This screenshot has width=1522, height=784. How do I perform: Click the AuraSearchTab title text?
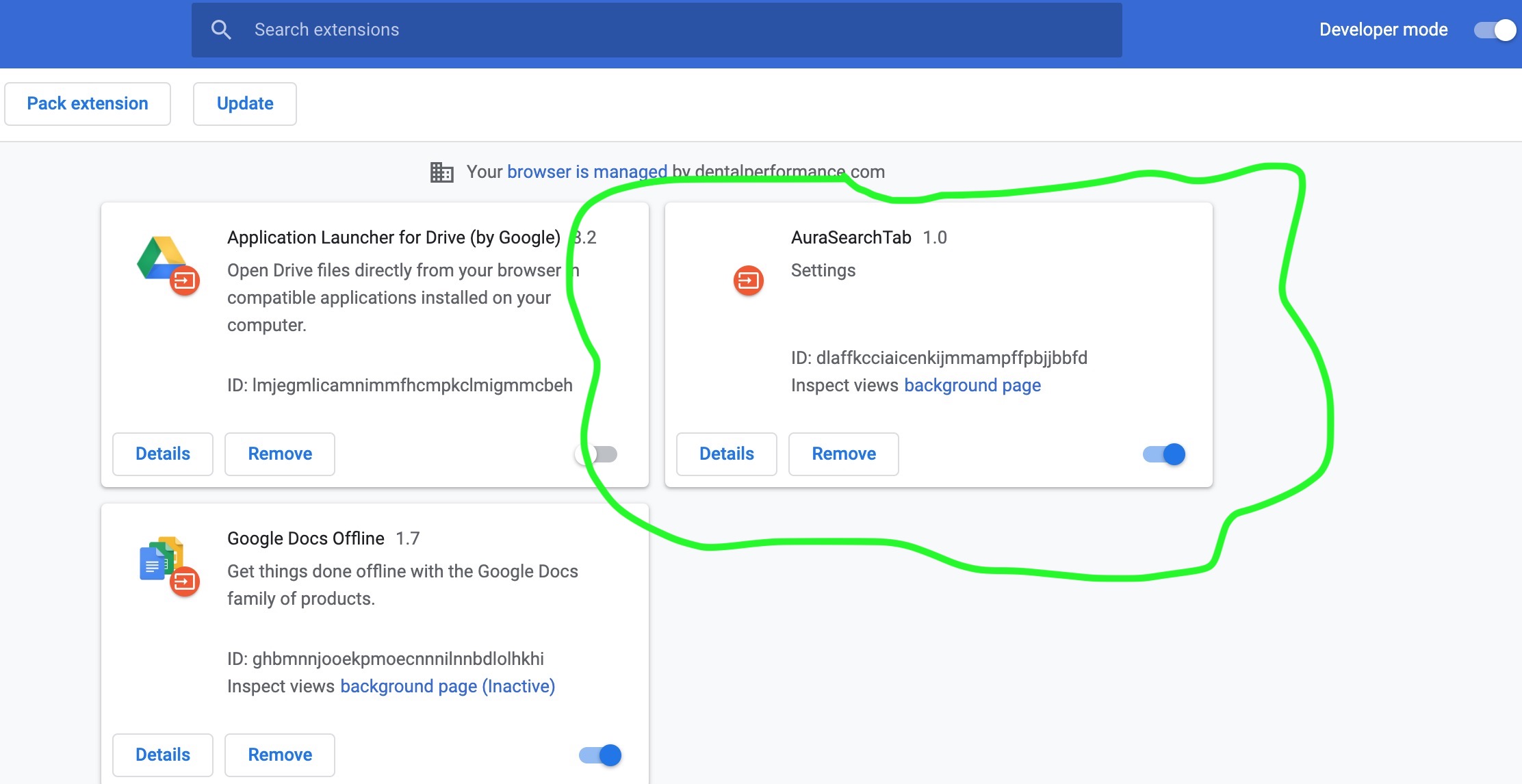(x=851, y=237)
